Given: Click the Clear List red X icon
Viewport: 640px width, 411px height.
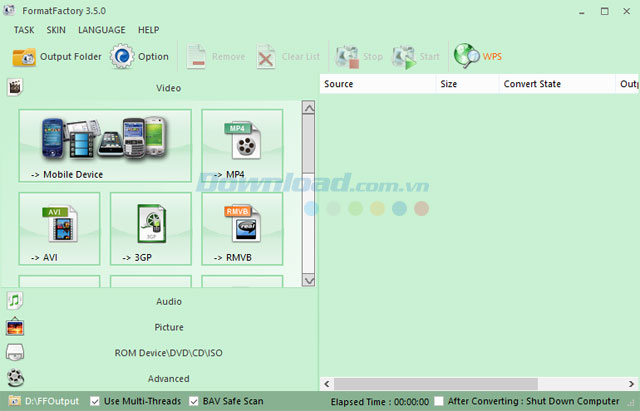Looking at the screenshot, I should click(x=266, y=56).
